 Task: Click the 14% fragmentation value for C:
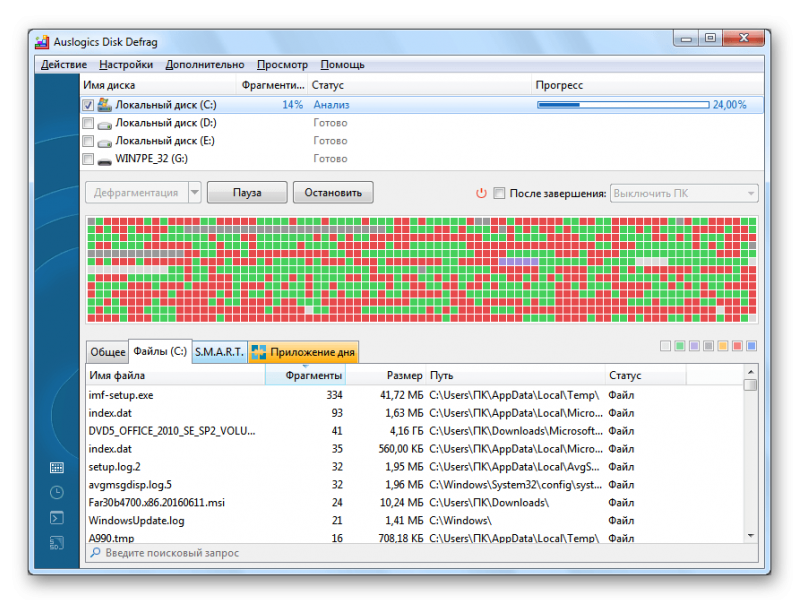click(292, 105)
